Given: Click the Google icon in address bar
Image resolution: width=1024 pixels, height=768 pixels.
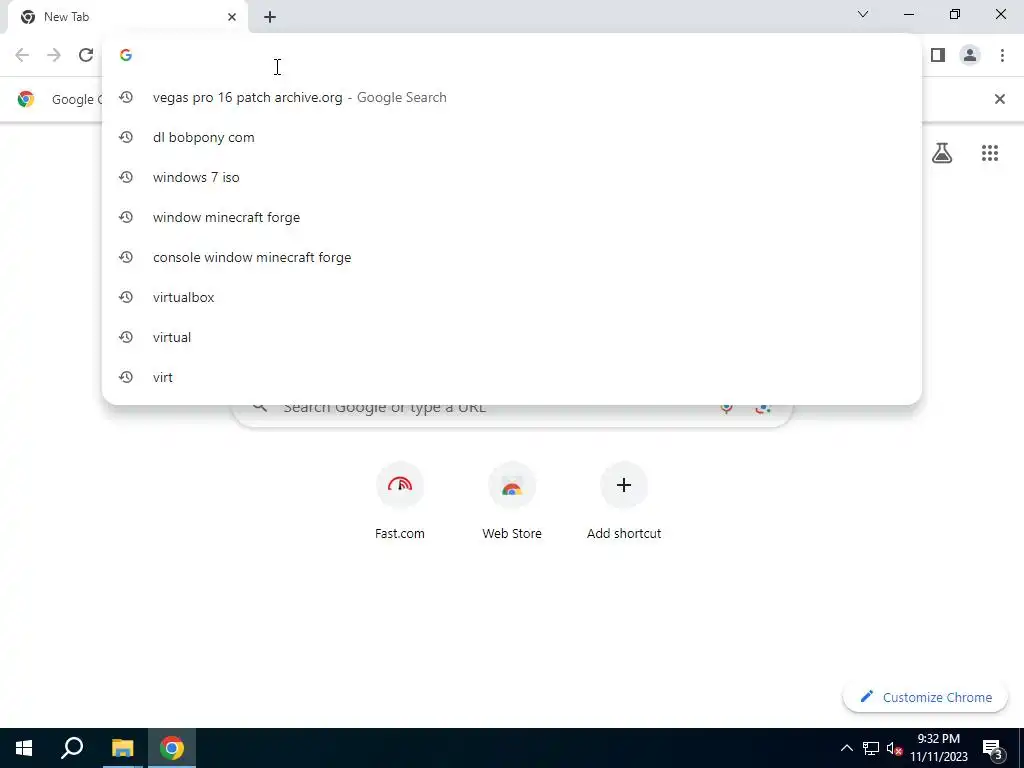Looking at the screenshot, I should [126, 55].
